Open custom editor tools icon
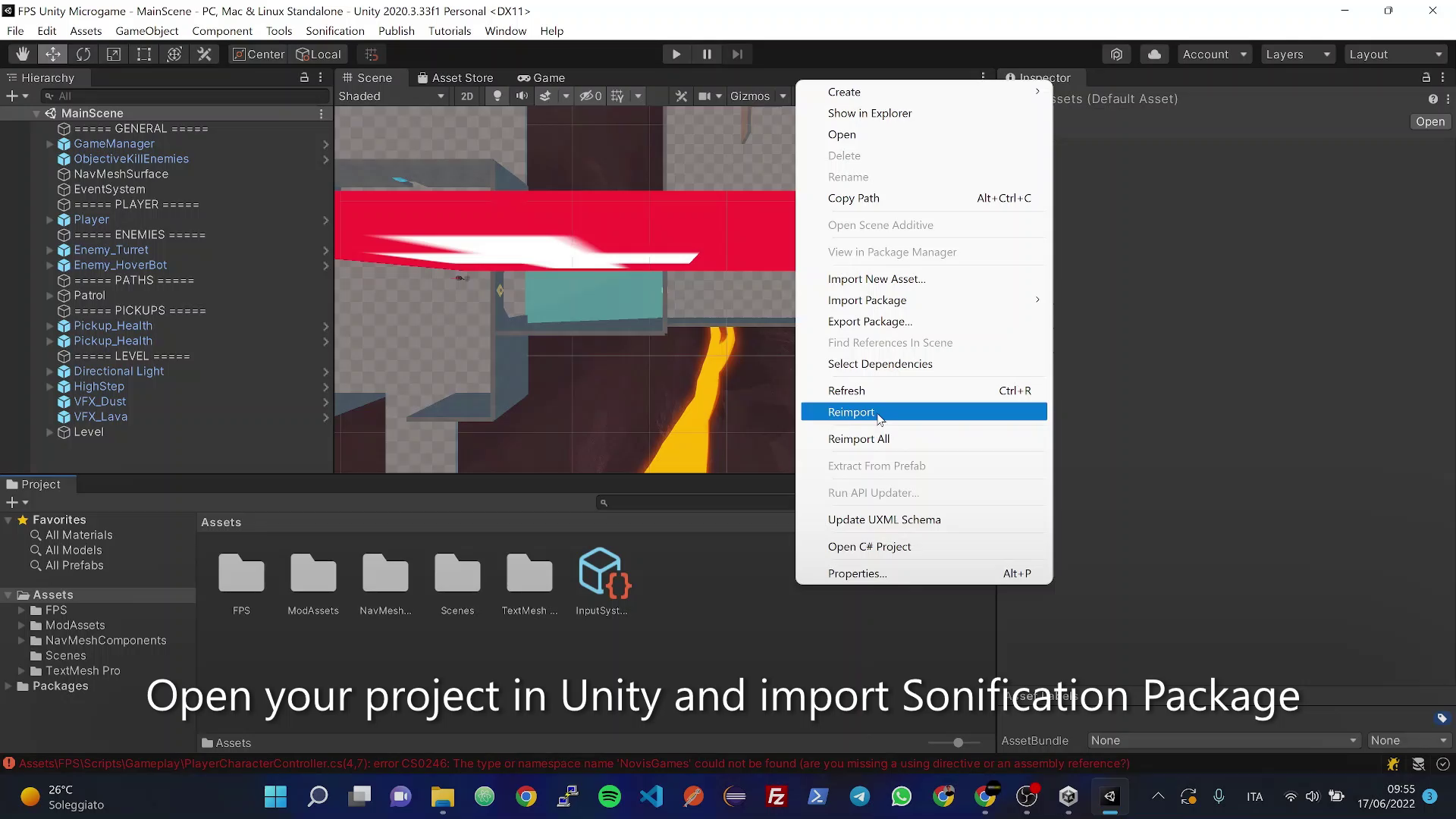The width and height of the screenshot is (1456, 819). (205, 54)
